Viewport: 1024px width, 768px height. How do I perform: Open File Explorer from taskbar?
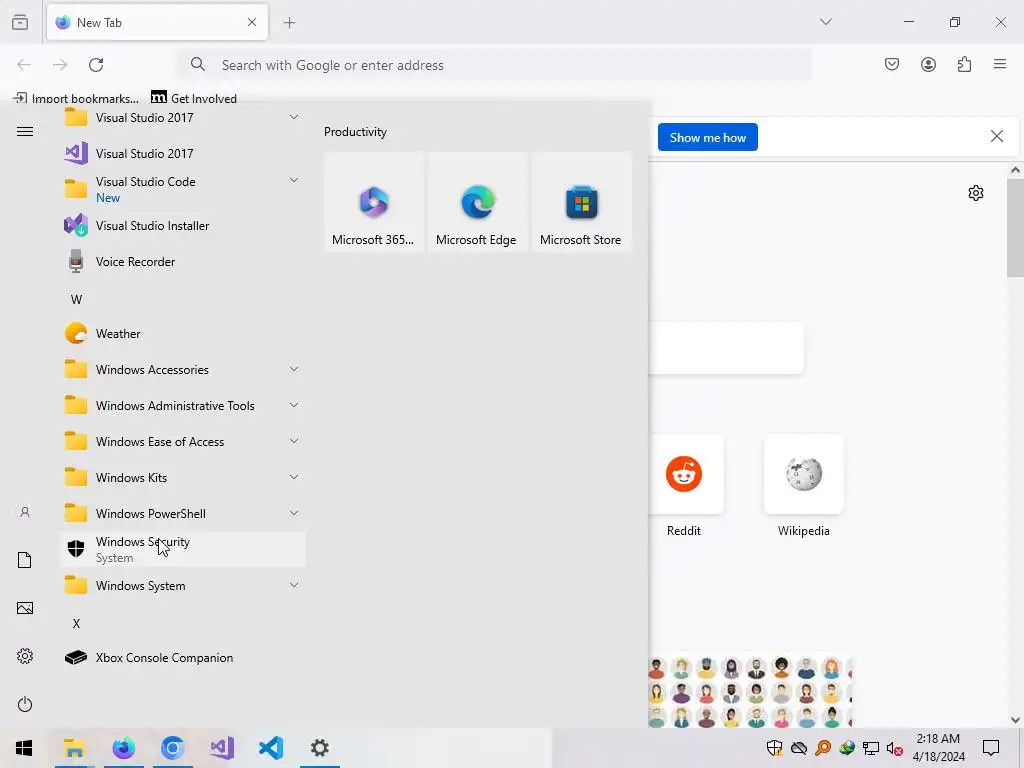(74, 748)
